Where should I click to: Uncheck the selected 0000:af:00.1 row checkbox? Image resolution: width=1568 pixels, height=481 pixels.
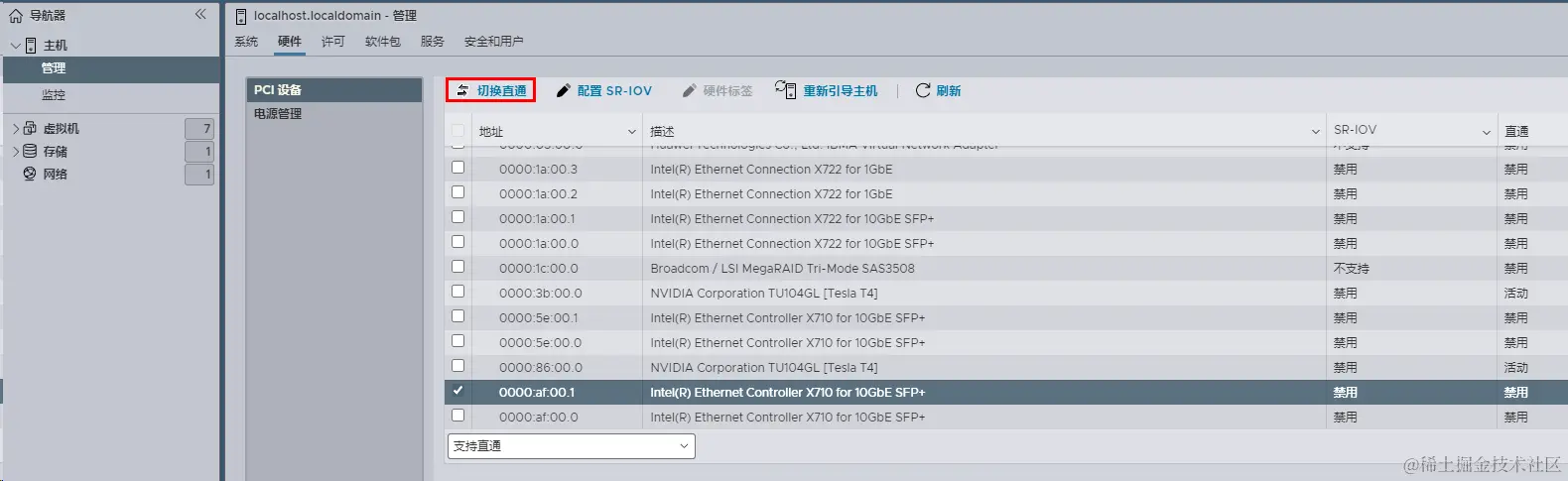pyautogui.click(x=457, y=391)
